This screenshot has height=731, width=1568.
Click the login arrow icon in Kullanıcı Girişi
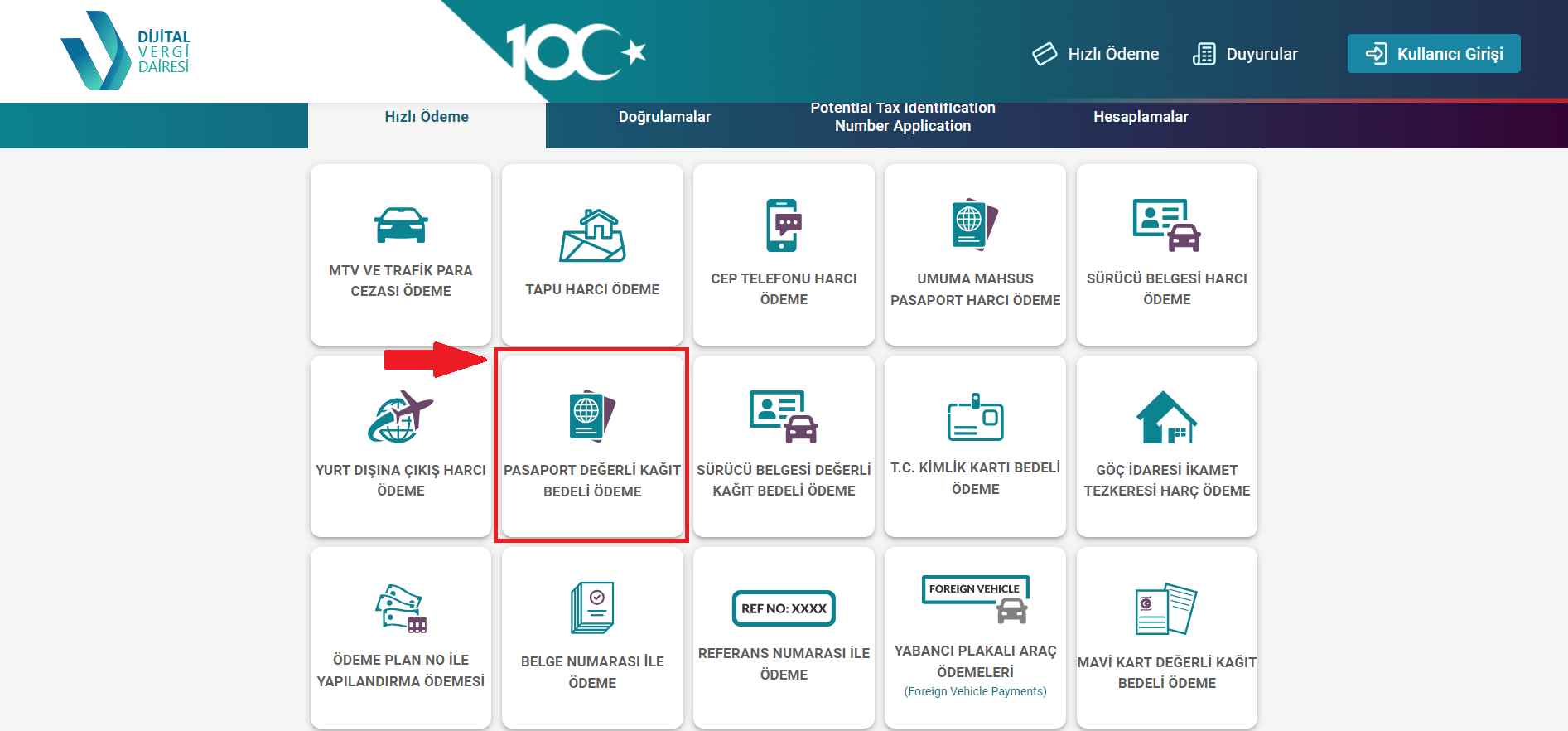tap(1376, 54)
